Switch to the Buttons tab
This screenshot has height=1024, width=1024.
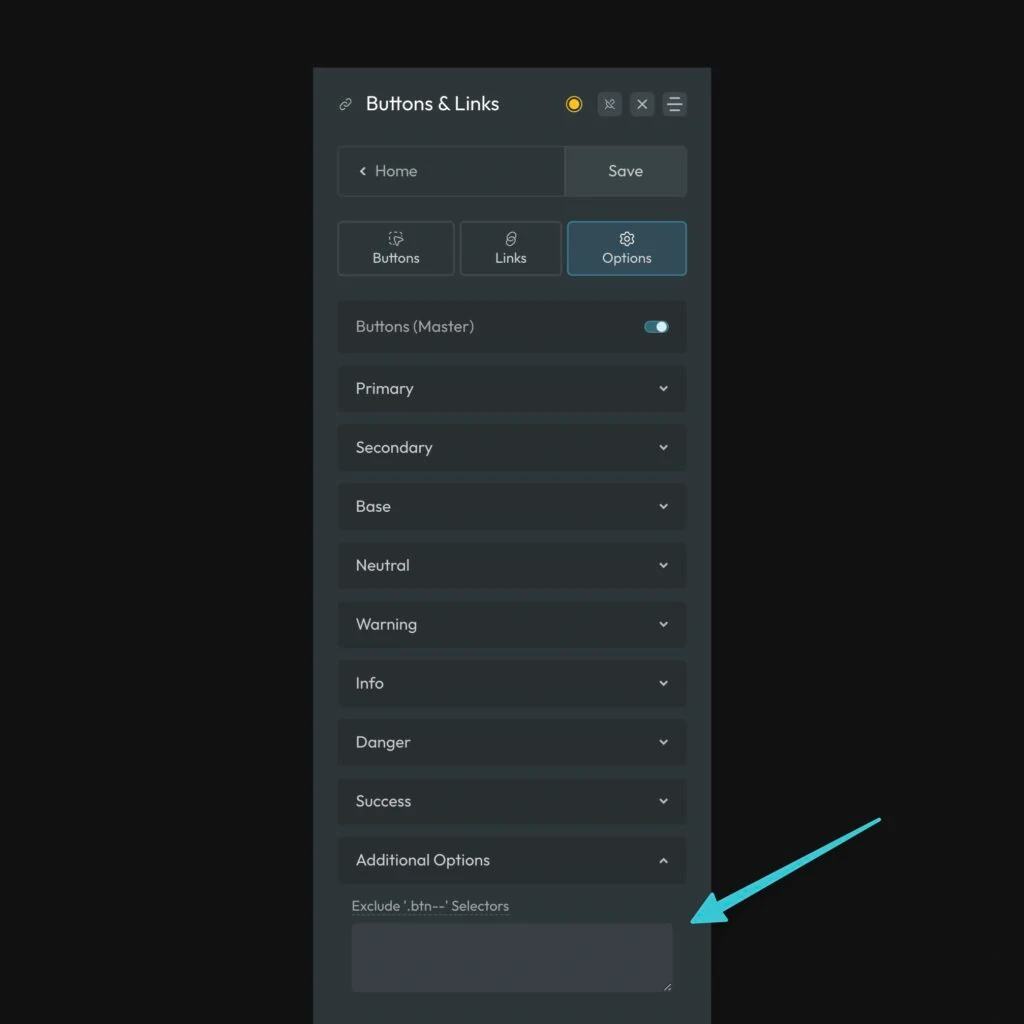(396, 248)
